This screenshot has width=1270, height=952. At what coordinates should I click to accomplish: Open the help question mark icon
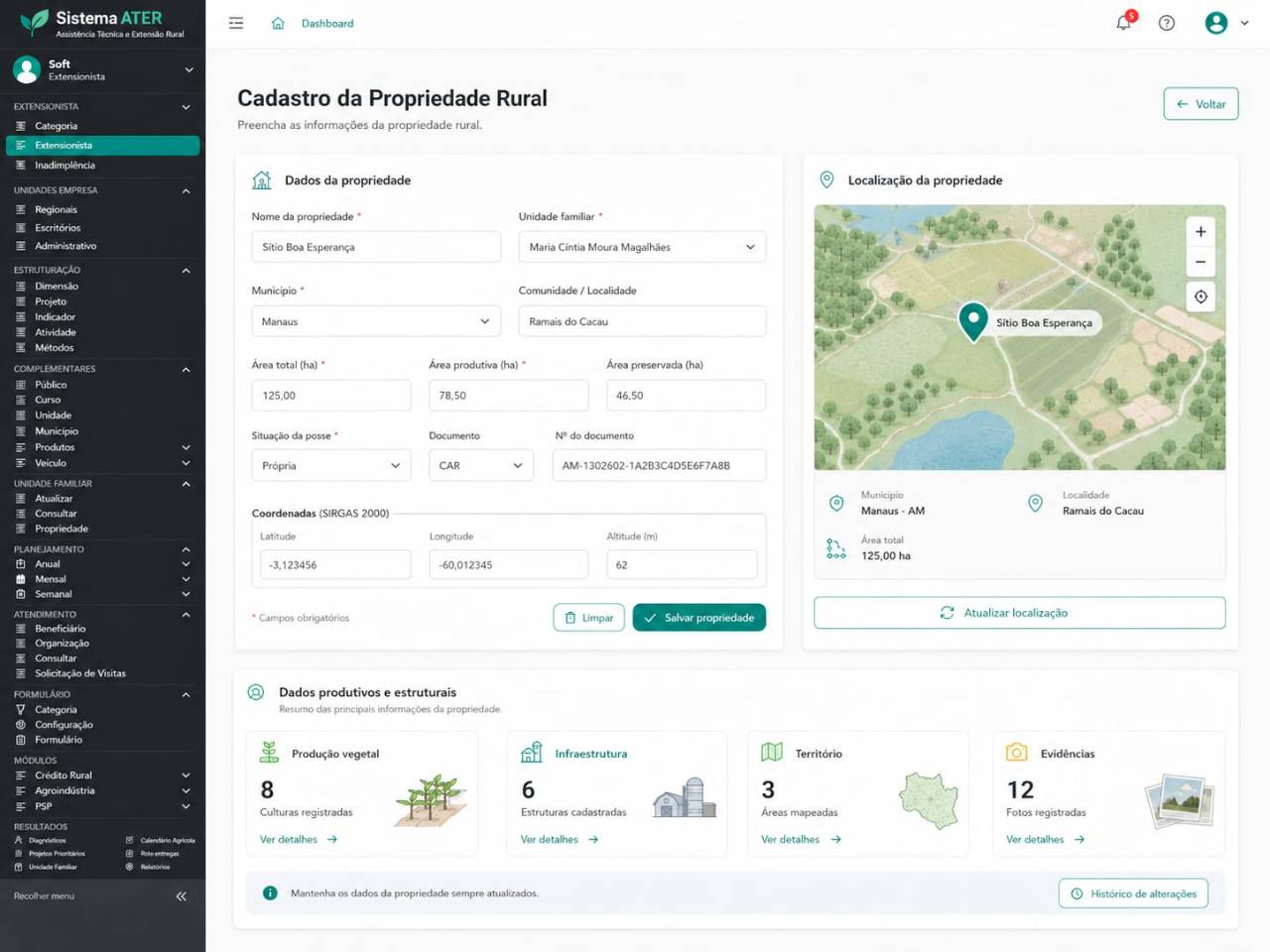[1167, 23]
